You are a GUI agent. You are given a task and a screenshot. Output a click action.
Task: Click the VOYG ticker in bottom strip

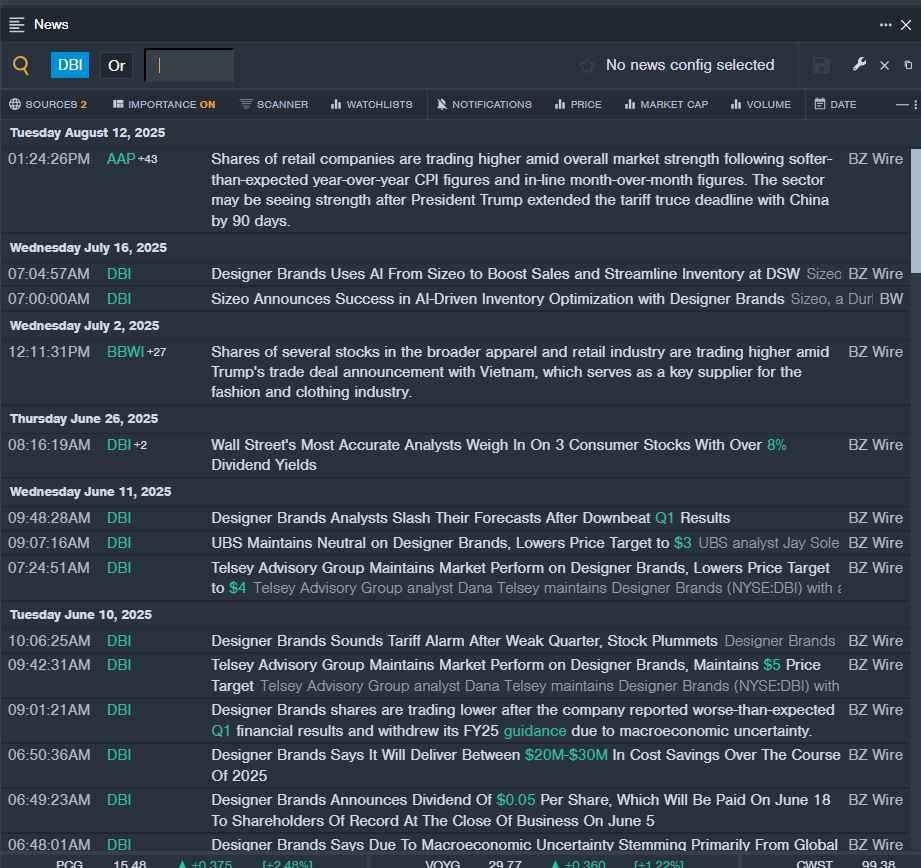443,864
